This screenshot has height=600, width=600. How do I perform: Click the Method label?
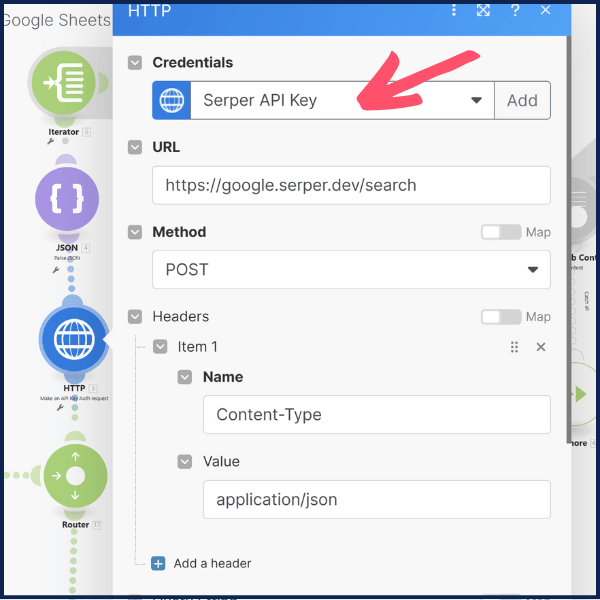coord(179,232)
